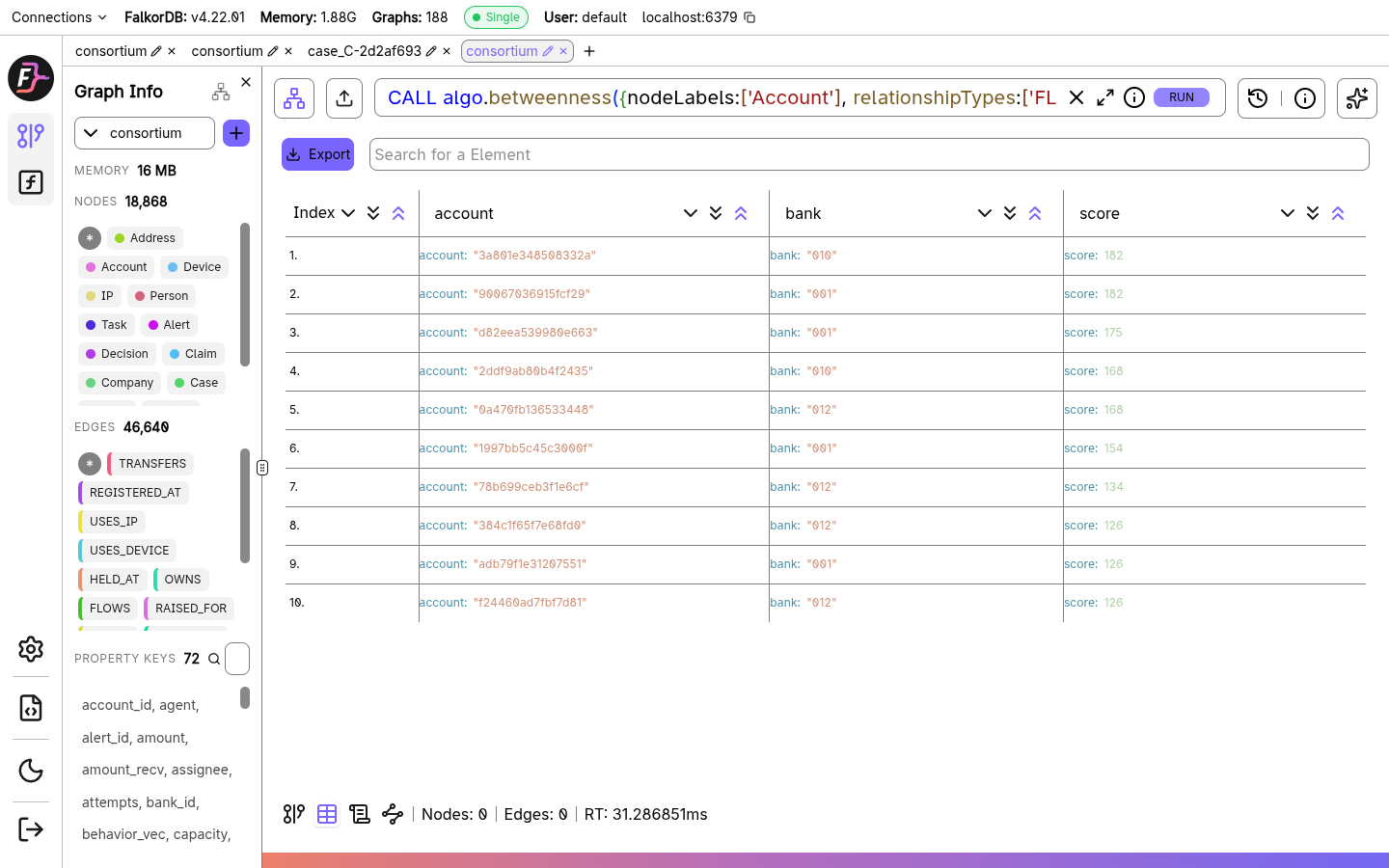The width and height of the screenshot is (1389, 868).
Task: Open schema view icon beside Graph Info
Action: click(x=221, y=92)
